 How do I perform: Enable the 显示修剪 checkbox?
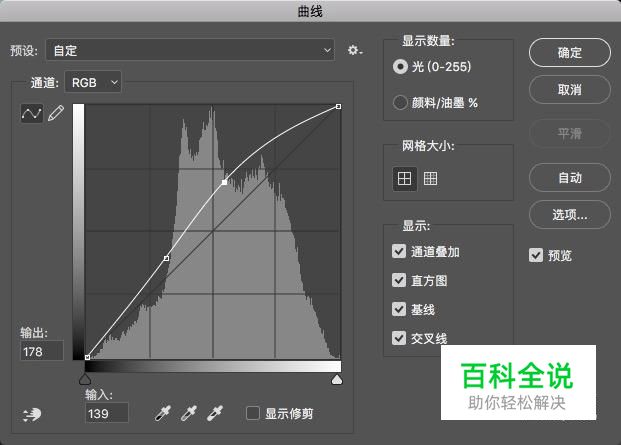[x=253, y=413]
